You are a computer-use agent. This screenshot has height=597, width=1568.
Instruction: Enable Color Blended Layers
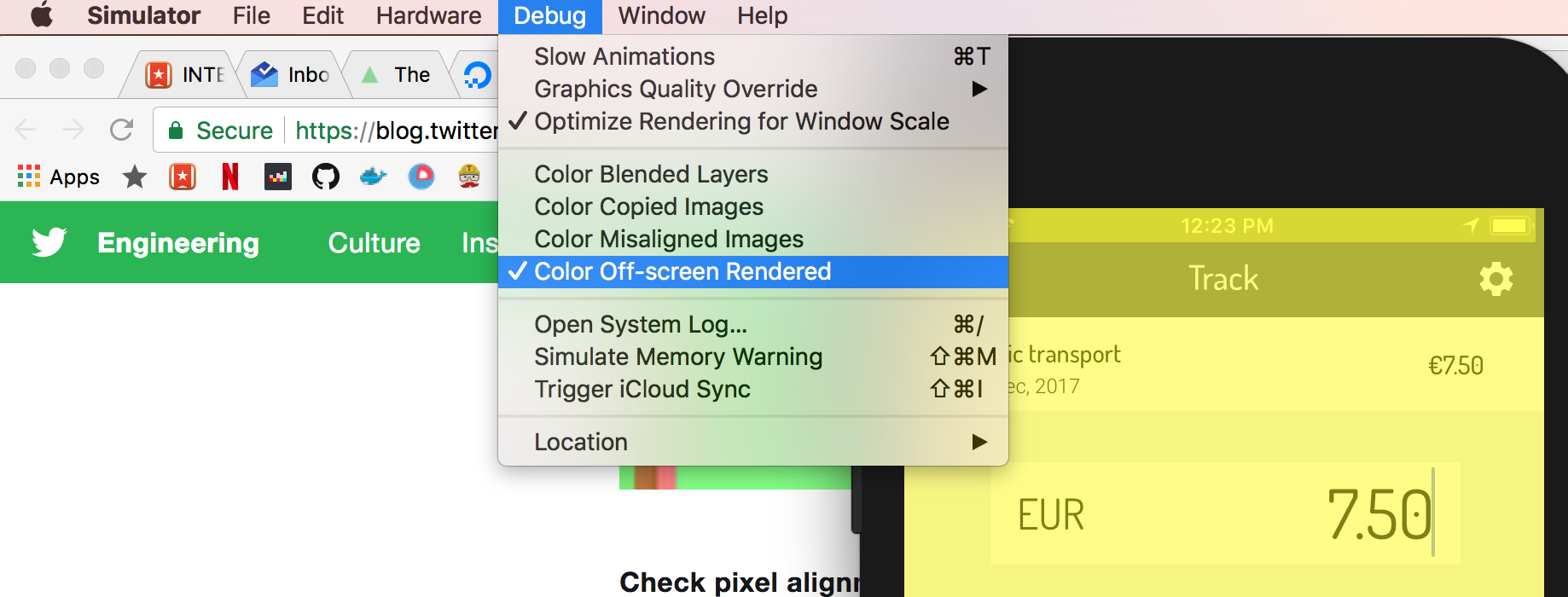point(651,175)
